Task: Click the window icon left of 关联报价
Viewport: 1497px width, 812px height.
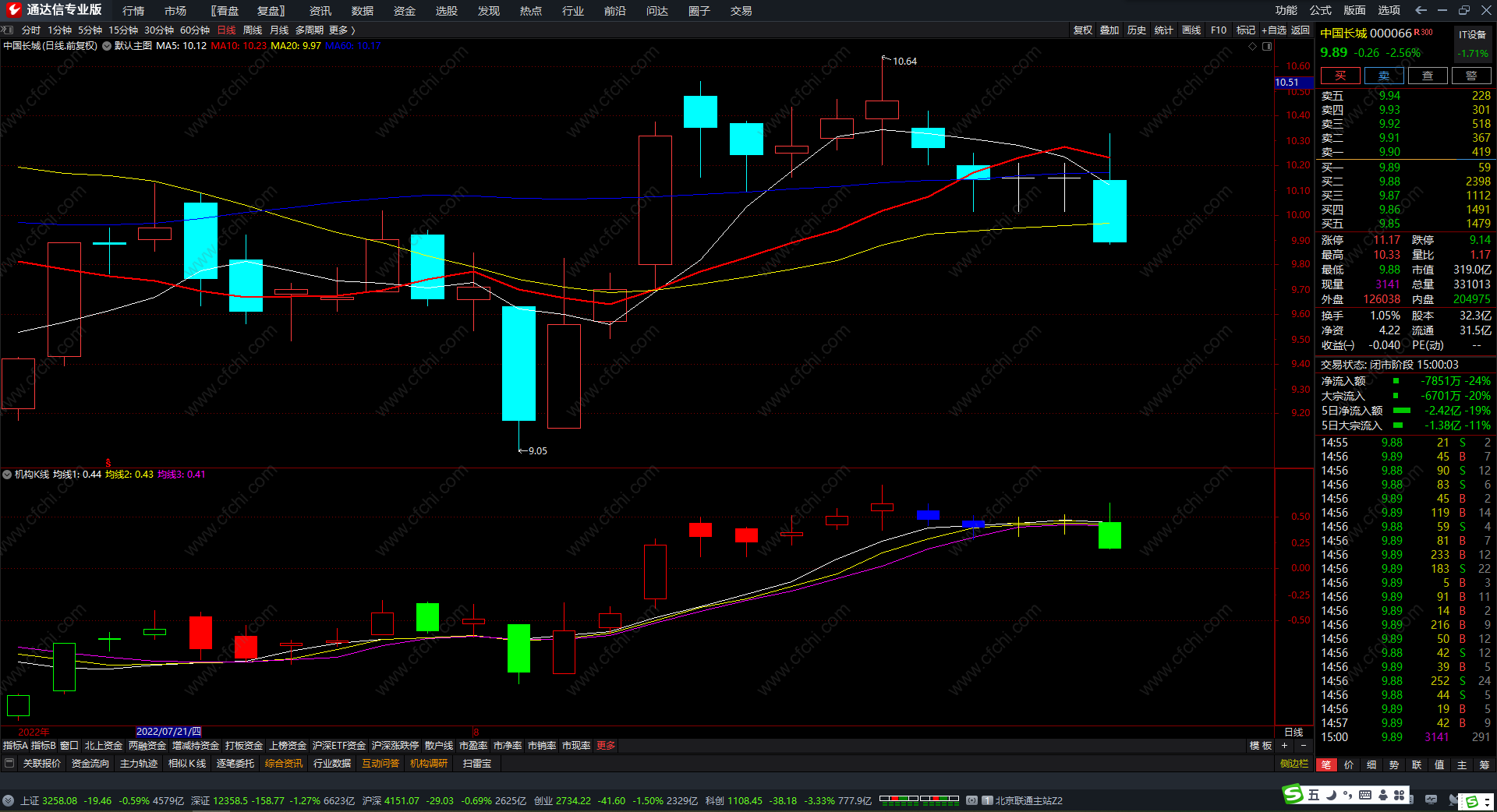Action: click(x=9, y=763)
